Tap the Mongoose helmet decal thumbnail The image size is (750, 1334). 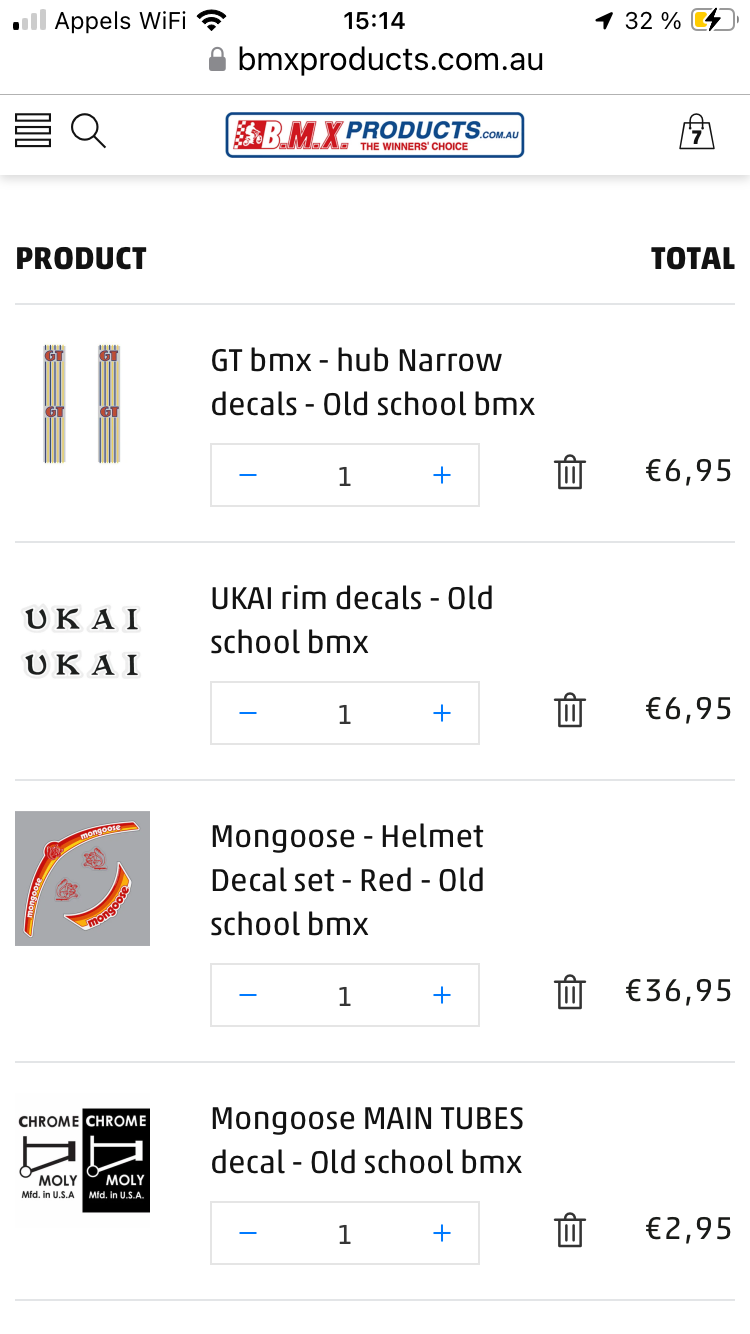pyautogui.click(x=82, y=878)
